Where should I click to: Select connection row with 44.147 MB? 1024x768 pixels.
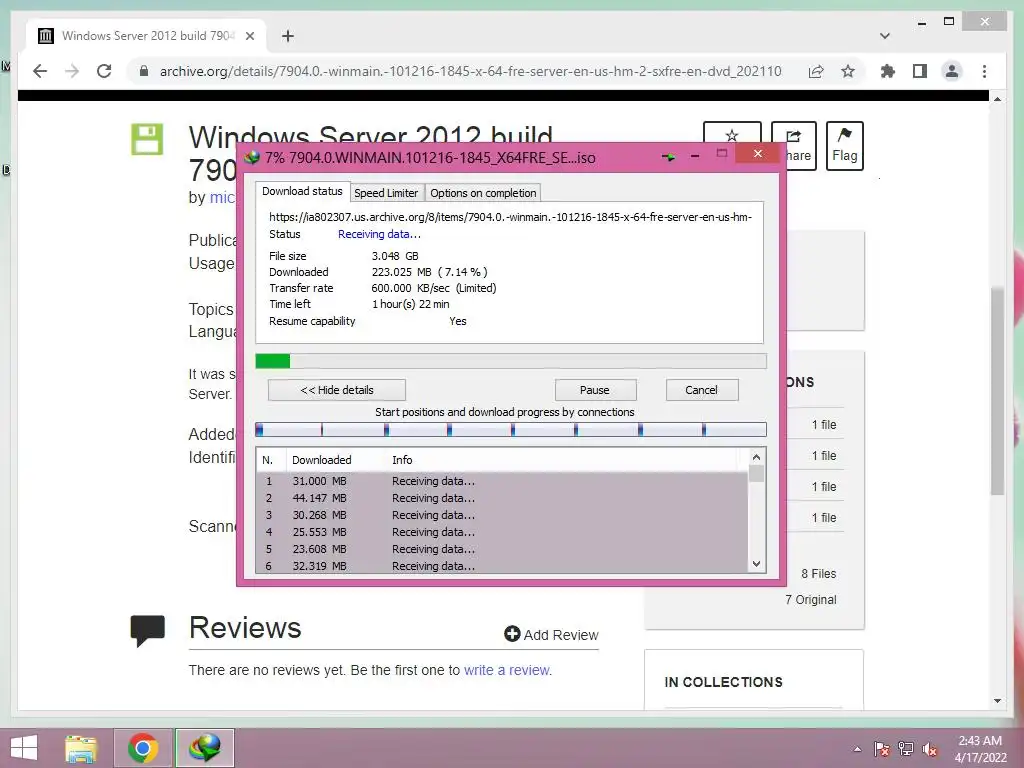click(502, 498)
